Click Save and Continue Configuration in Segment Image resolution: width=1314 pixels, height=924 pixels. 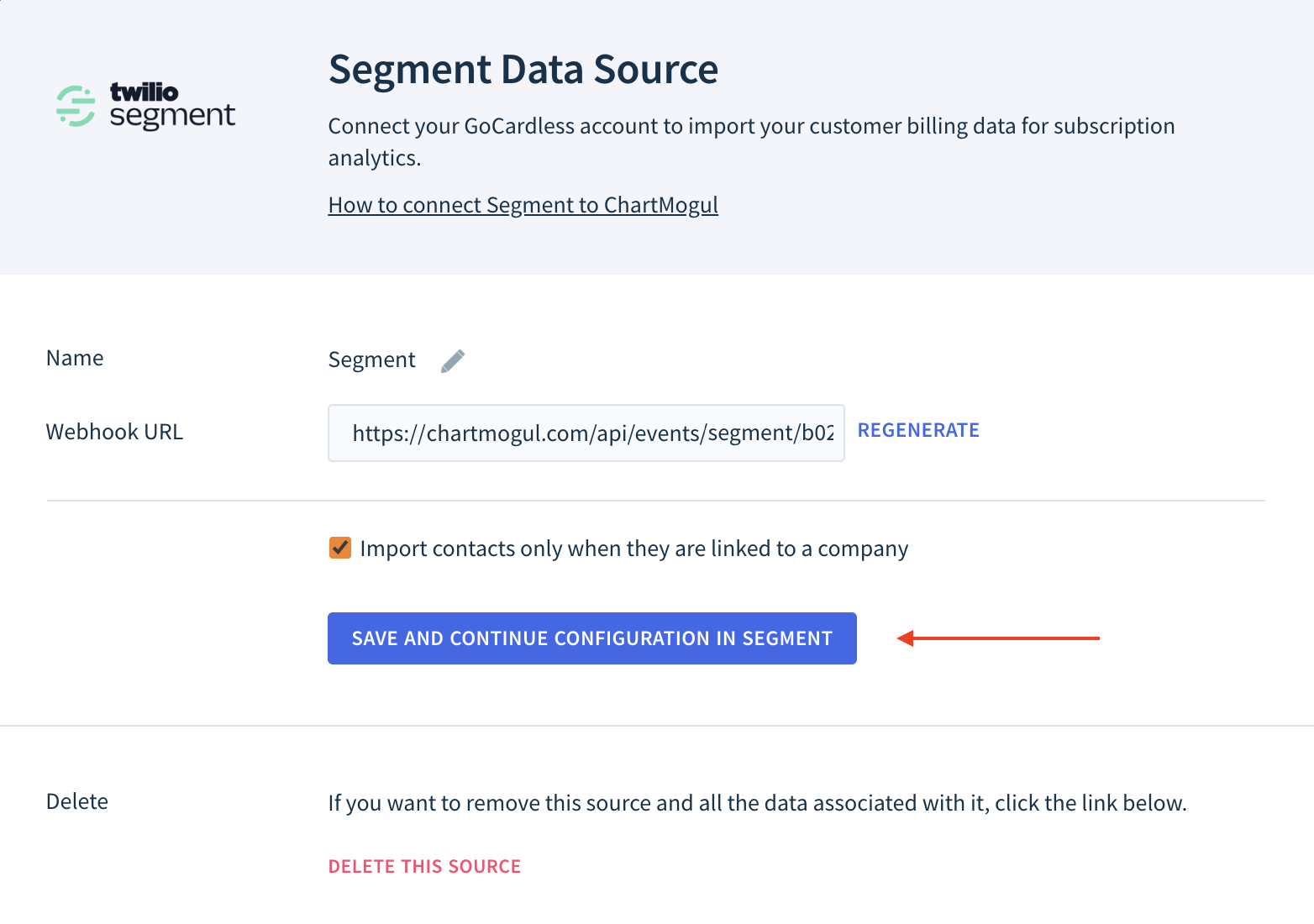click(592, 638)
